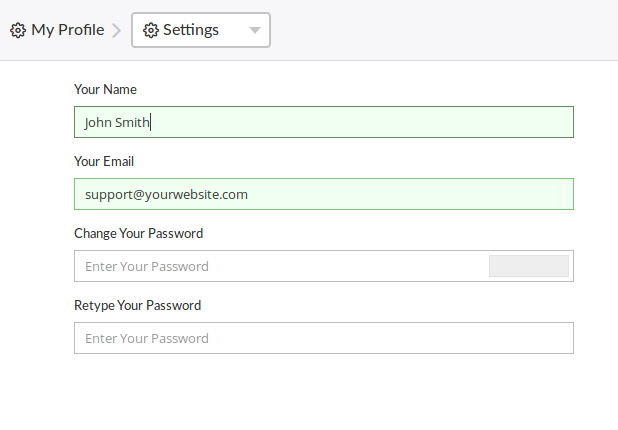Click Enter Your Password placeholder in first password field
618x430 pixels.
pos(147,267)
